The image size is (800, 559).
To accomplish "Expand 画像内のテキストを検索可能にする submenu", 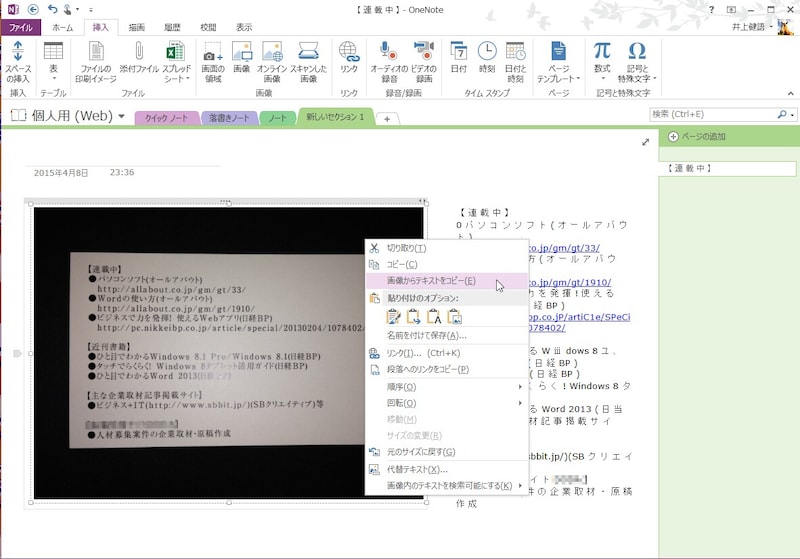I will (x=447, y=486).
